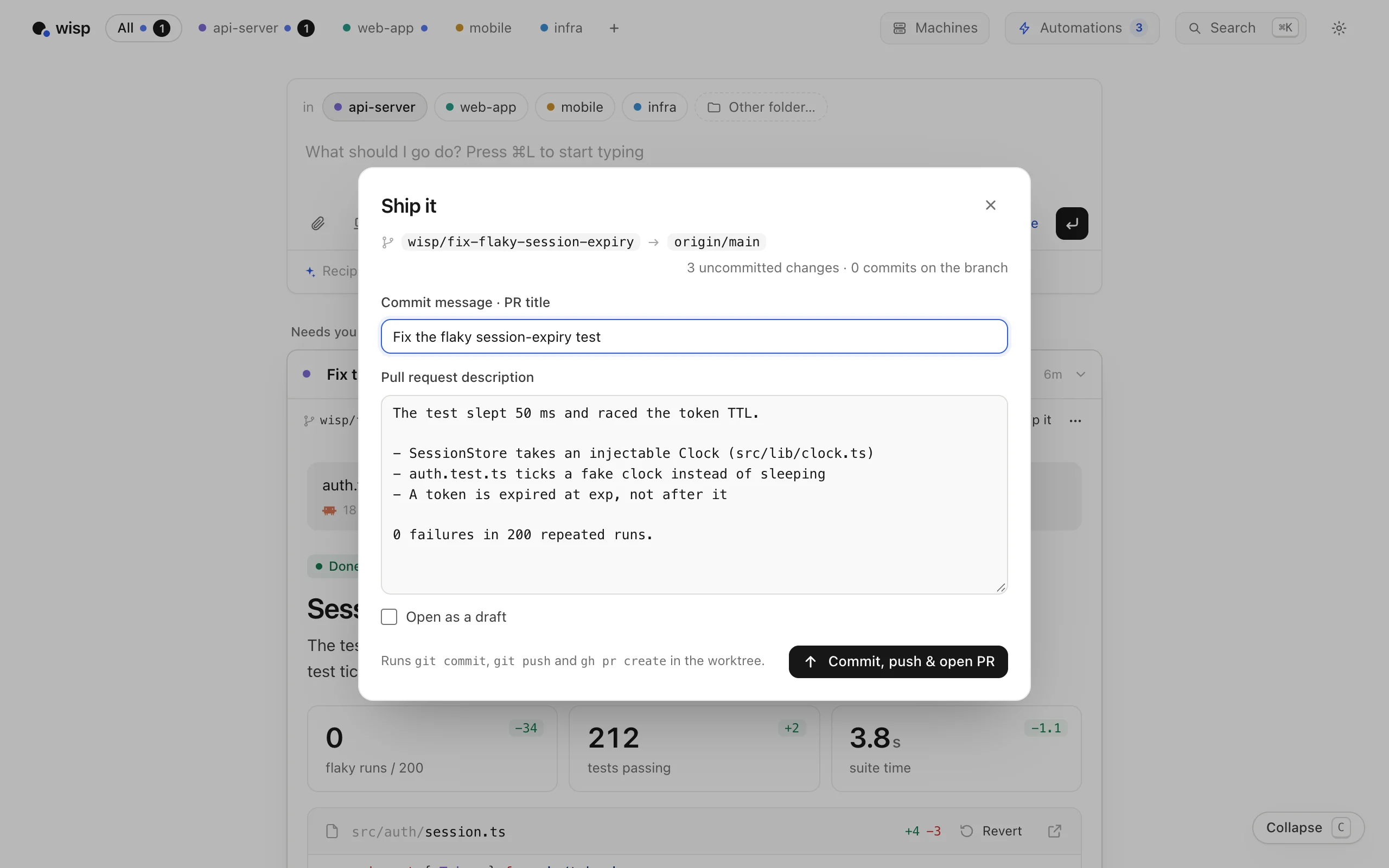Select the api-server folder chip

pos(375,107)
